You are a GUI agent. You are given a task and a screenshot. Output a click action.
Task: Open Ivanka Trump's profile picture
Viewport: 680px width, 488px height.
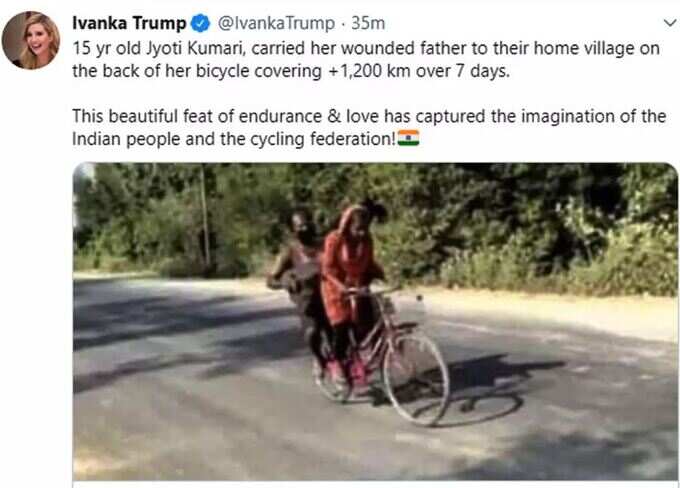[31, 40]
